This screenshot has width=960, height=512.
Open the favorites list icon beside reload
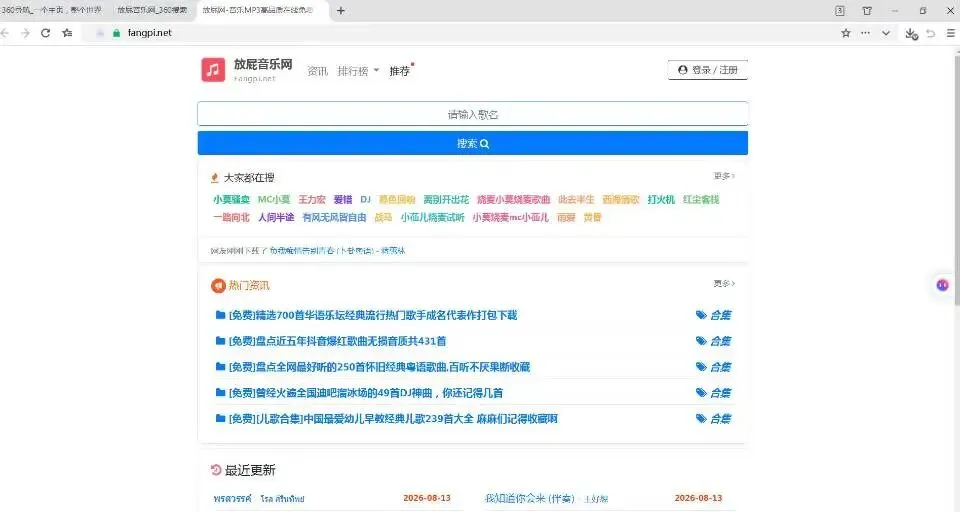pyautogui.click(x=67, y=33)
